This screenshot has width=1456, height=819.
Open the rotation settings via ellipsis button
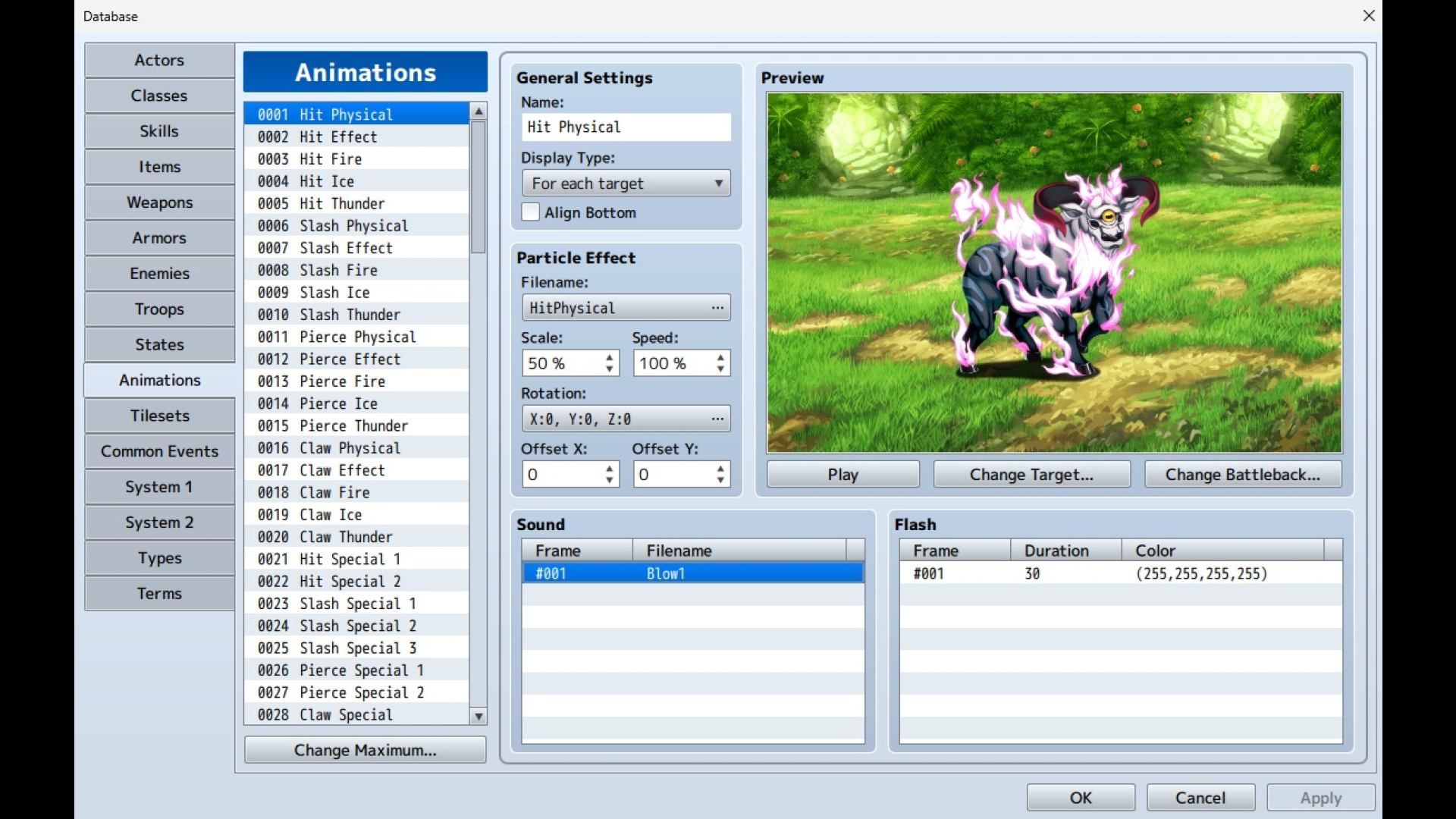[717, 419]
